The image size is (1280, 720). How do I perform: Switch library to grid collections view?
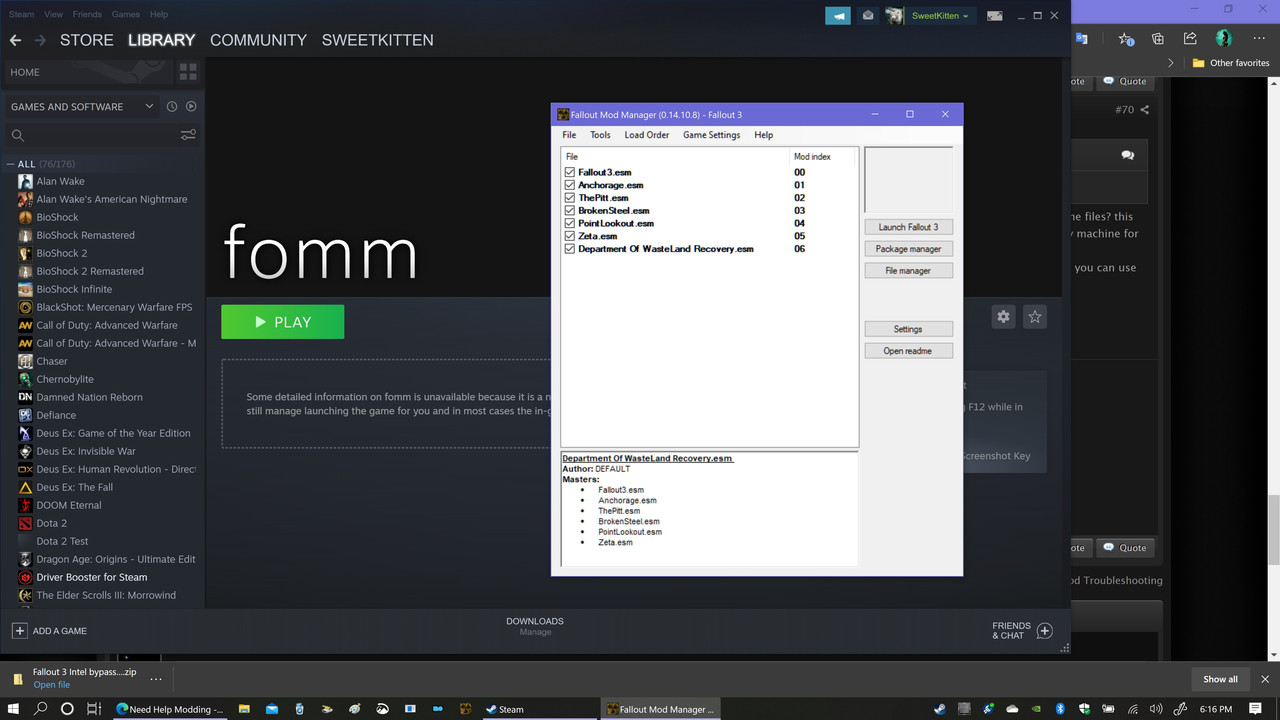[x=188, y=72]
